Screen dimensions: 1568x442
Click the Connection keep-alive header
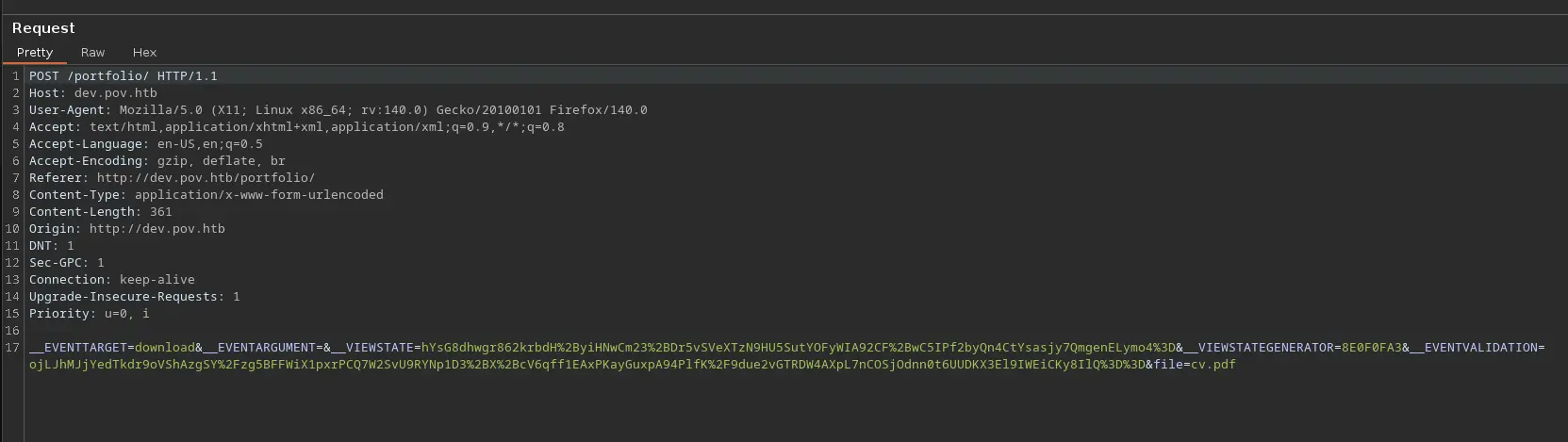point(111,280)
